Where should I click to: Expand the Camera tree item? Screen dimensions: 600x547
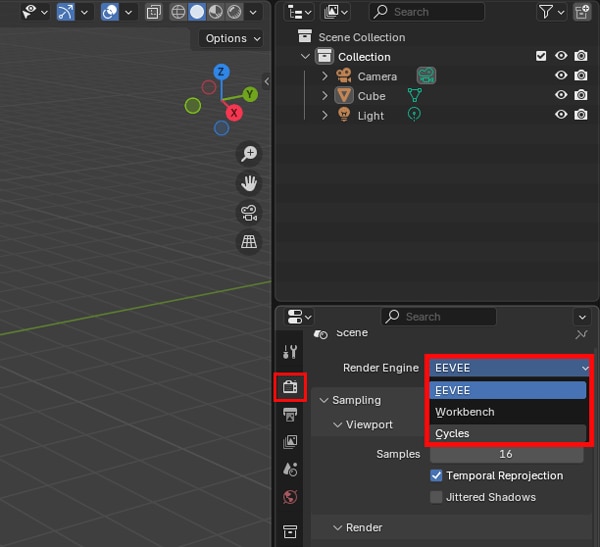(x=324, y=76)
